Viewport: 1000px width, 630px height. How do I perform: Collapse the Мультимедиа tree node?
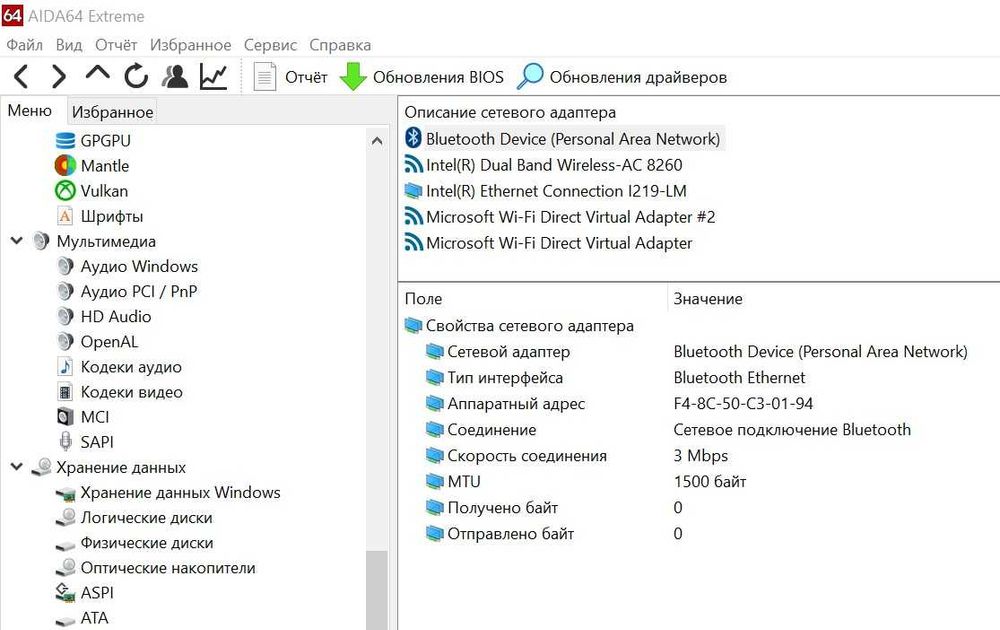tap(17, 241)
